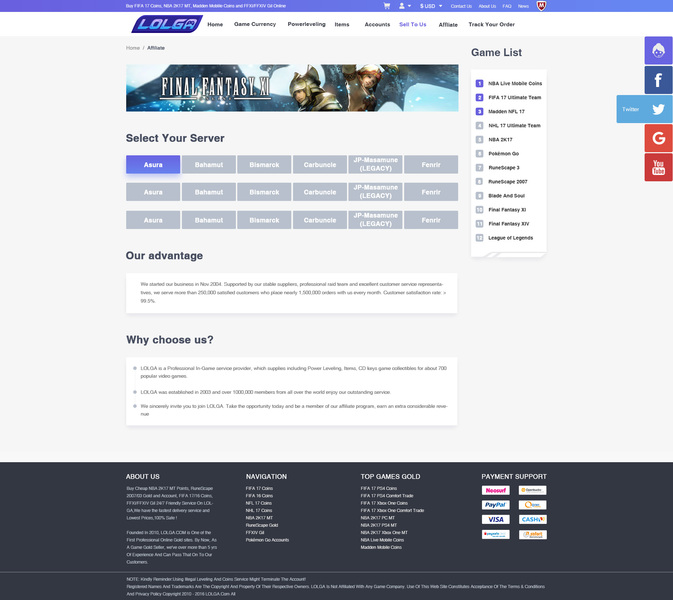This screenshot has height=600, width=673.
Task: Click footer FFXIV Gil link
Action: pos(255,533)
